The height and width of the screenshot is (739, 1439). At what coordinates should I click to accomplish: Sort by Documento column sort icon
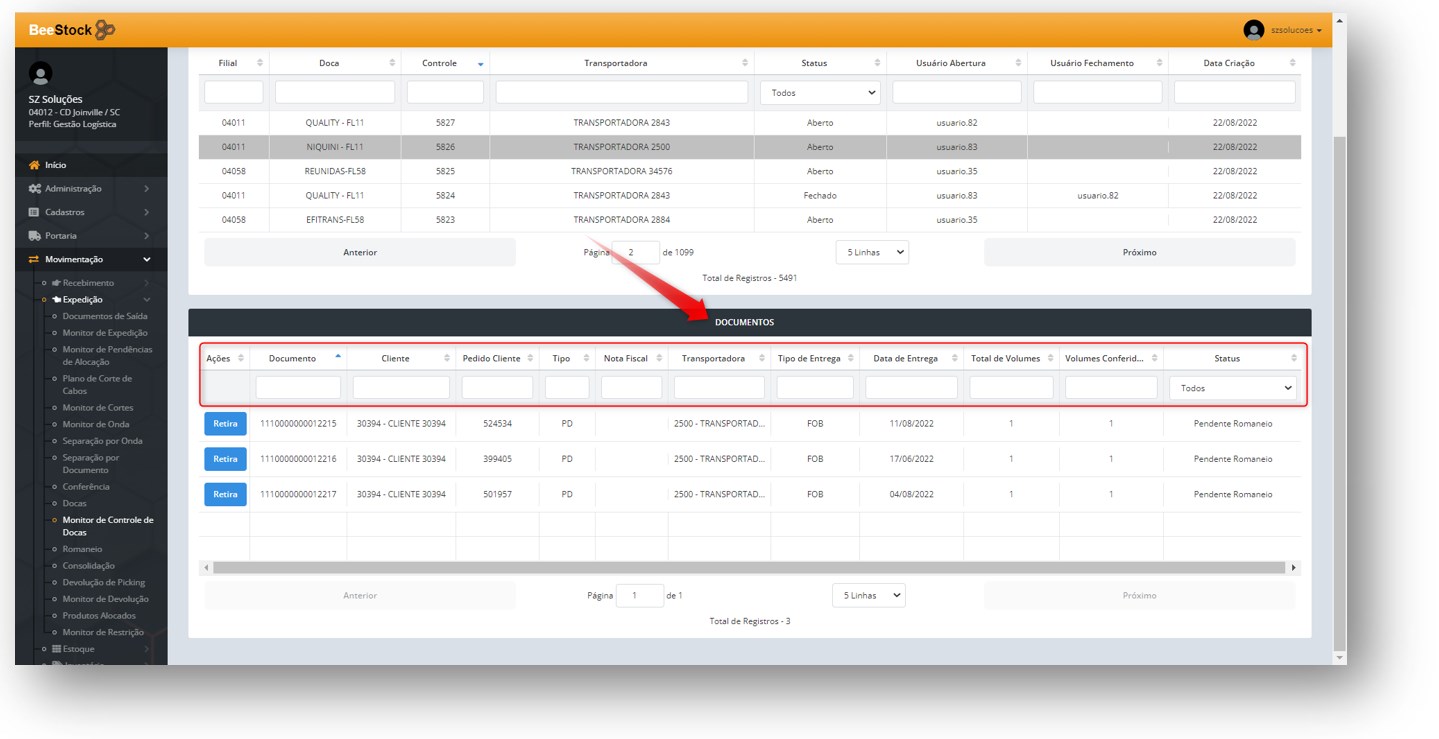[337, 358]
